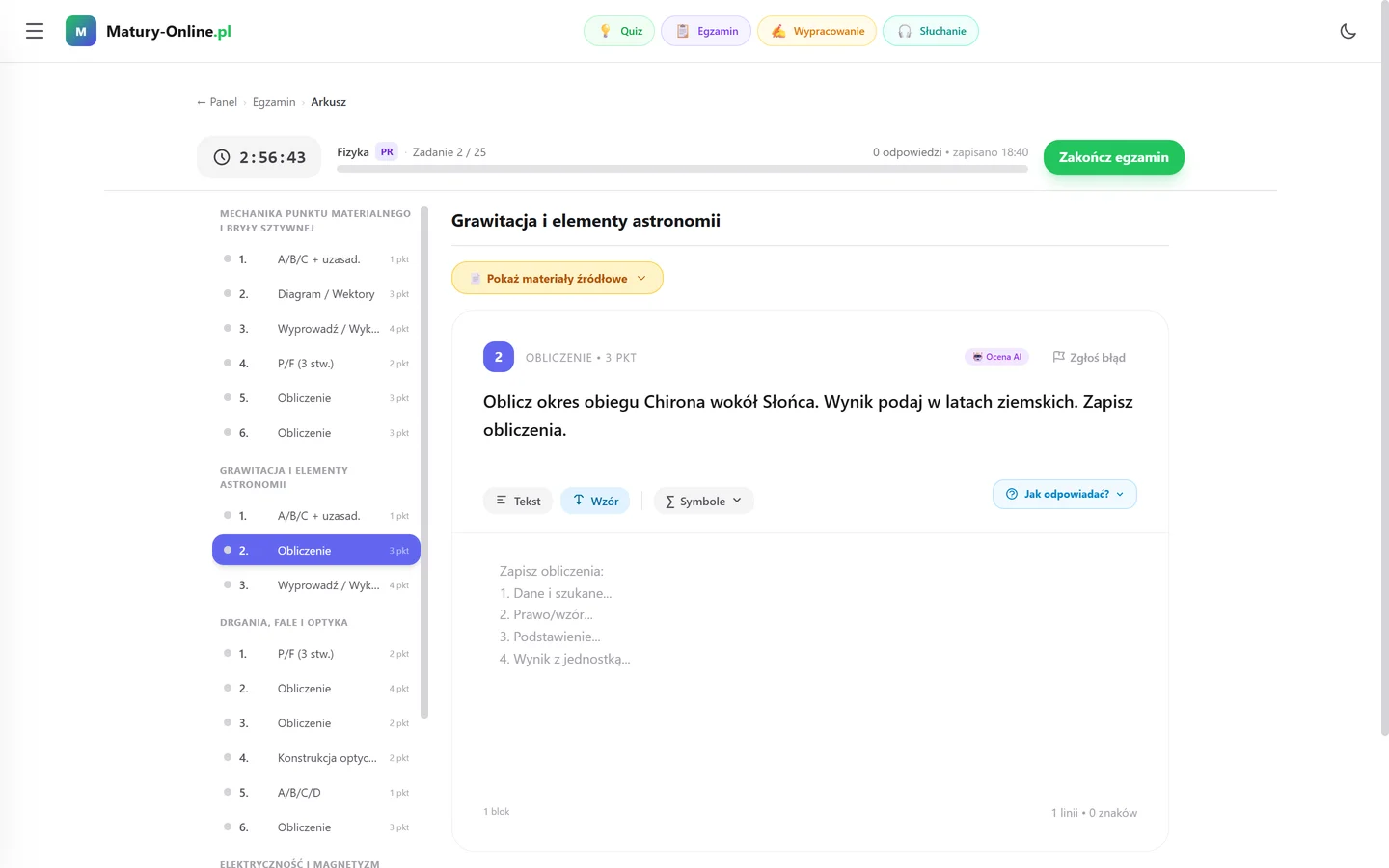Select task 3 Wyprowadź under Grawitacja
This screenshot has width=1389, height=868.
[316, 585]
